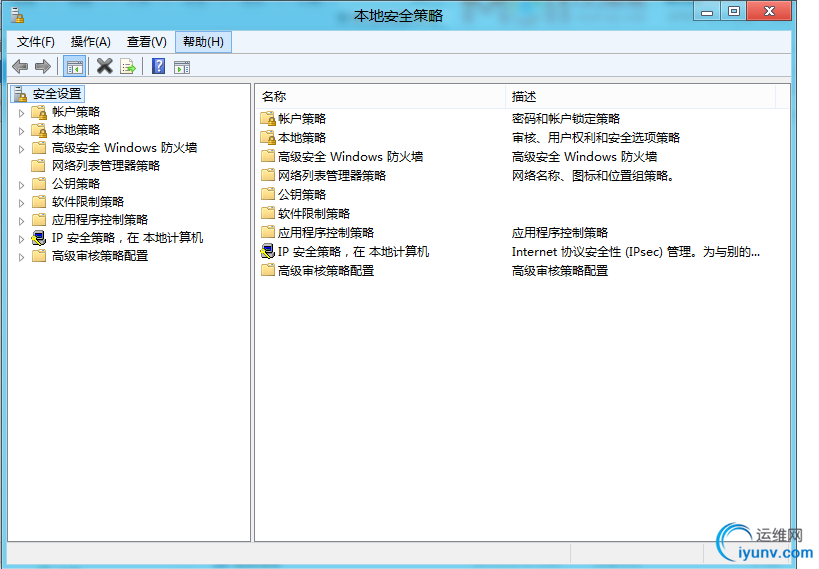Click the IP 安全策略 computer icon in tree
This screenshot has height=569, width=819.
39,238
